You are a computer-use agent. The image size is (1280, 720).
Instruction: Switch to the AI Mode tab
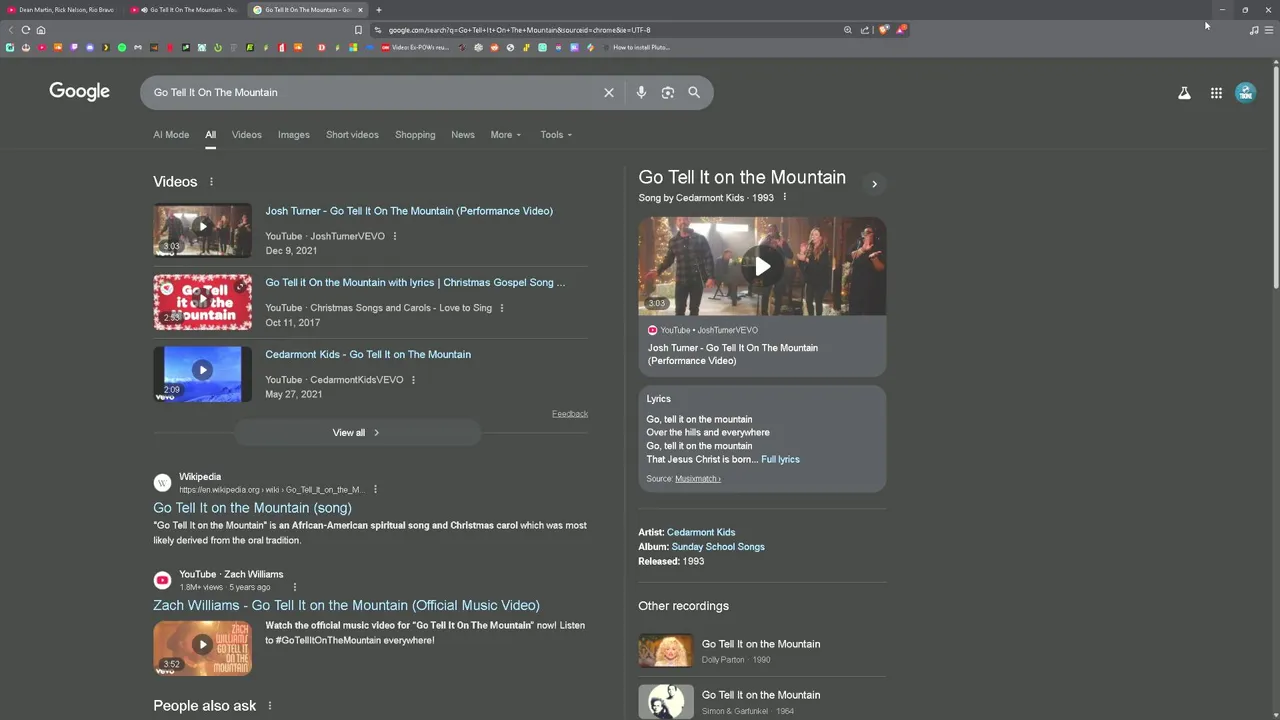pos(171,135)
